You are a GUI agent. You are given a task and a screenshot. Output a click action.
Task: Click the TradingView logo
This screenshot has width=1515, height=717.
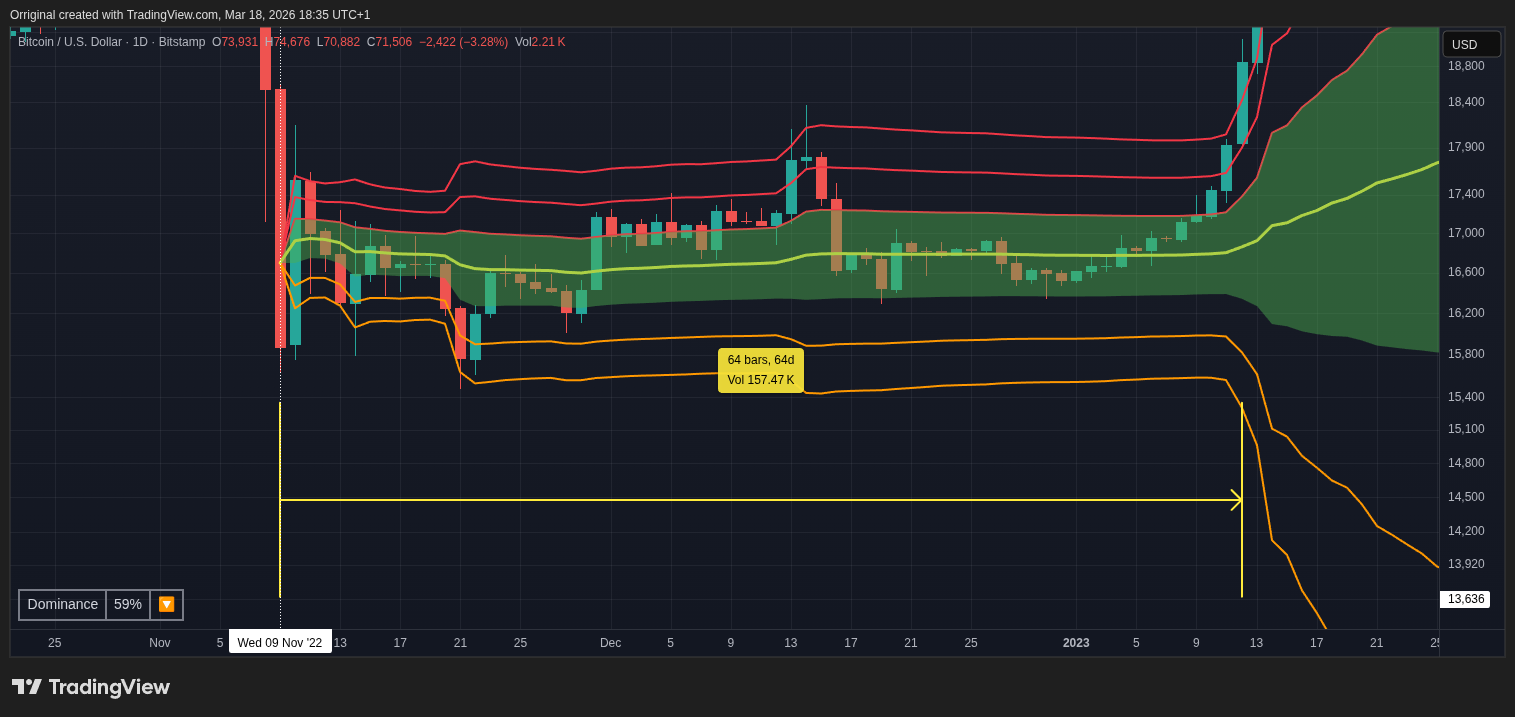click(x=91, y=687)
